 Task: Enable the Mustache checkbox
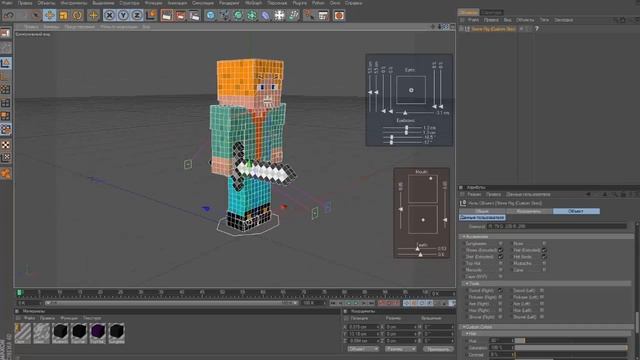(x=544, y=263)
